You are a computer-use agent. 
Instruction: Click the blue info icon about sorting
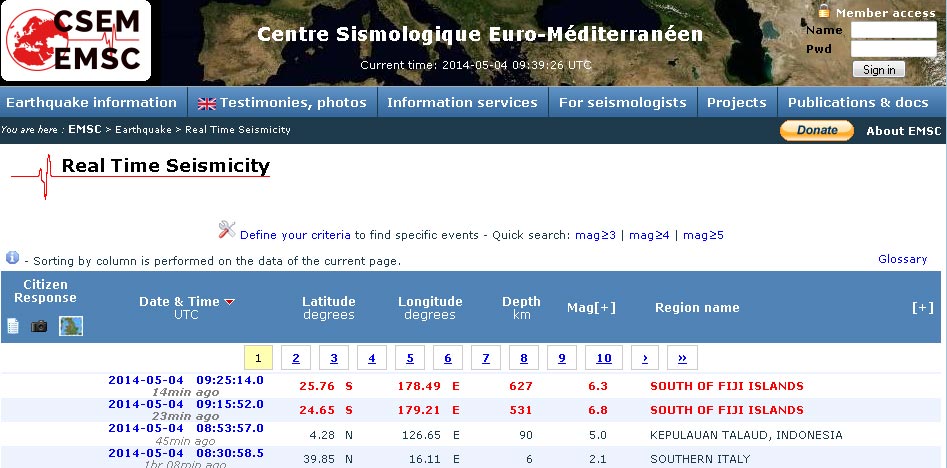(12, 258)
